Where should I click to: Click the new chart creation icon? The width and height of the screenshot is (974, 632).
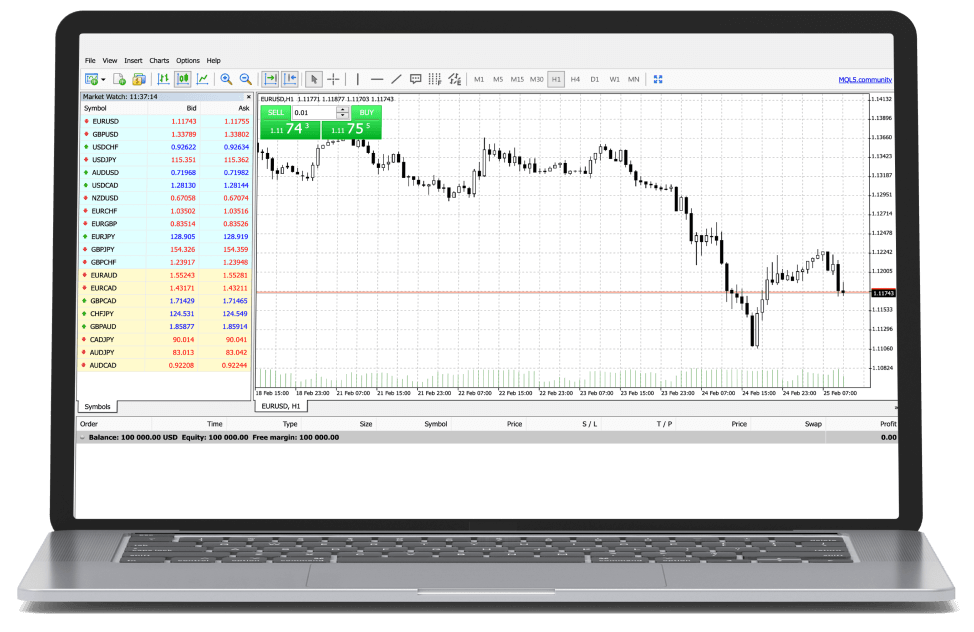point(91,80)
